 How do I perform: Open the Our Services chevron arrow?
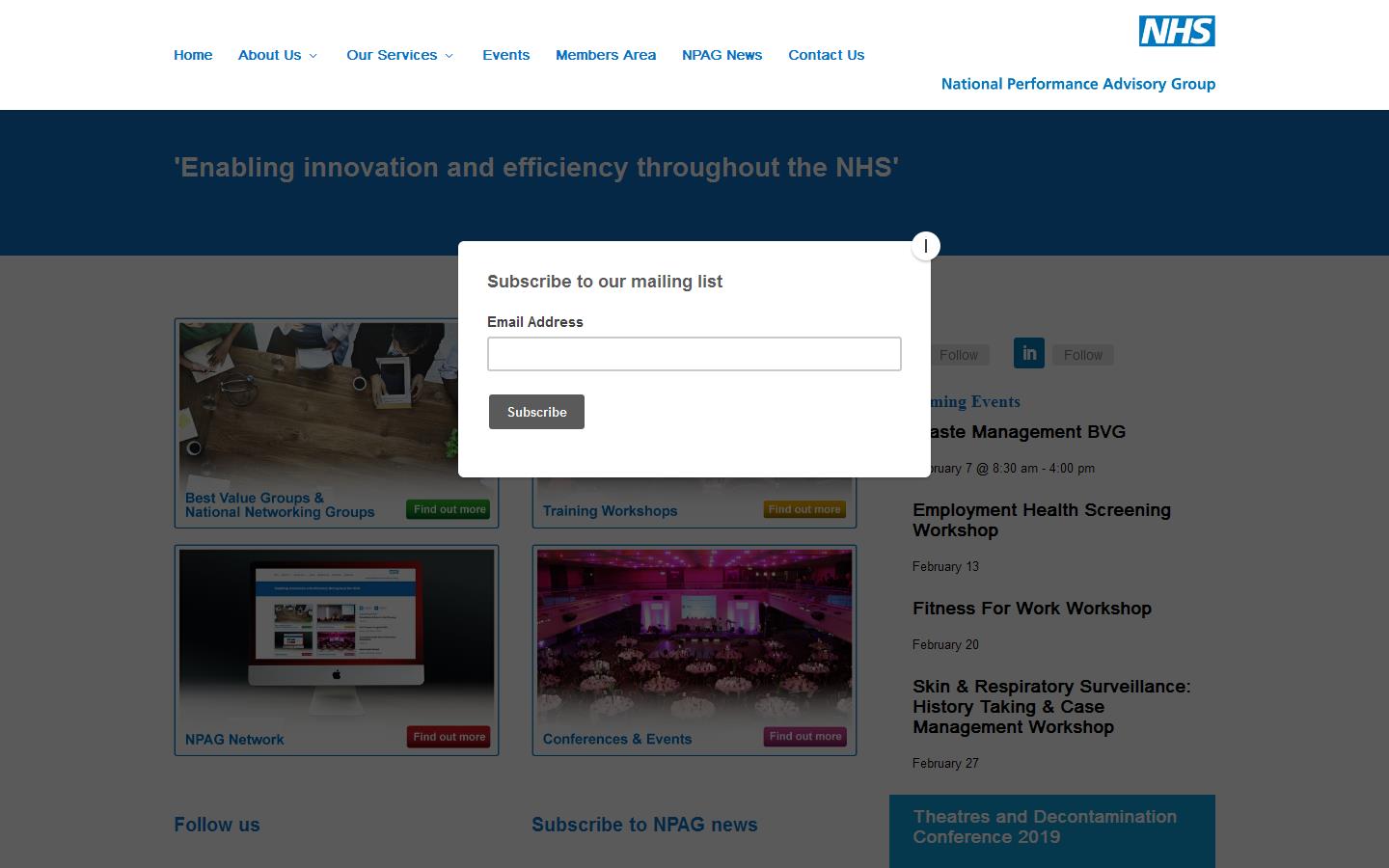[449, 56]
